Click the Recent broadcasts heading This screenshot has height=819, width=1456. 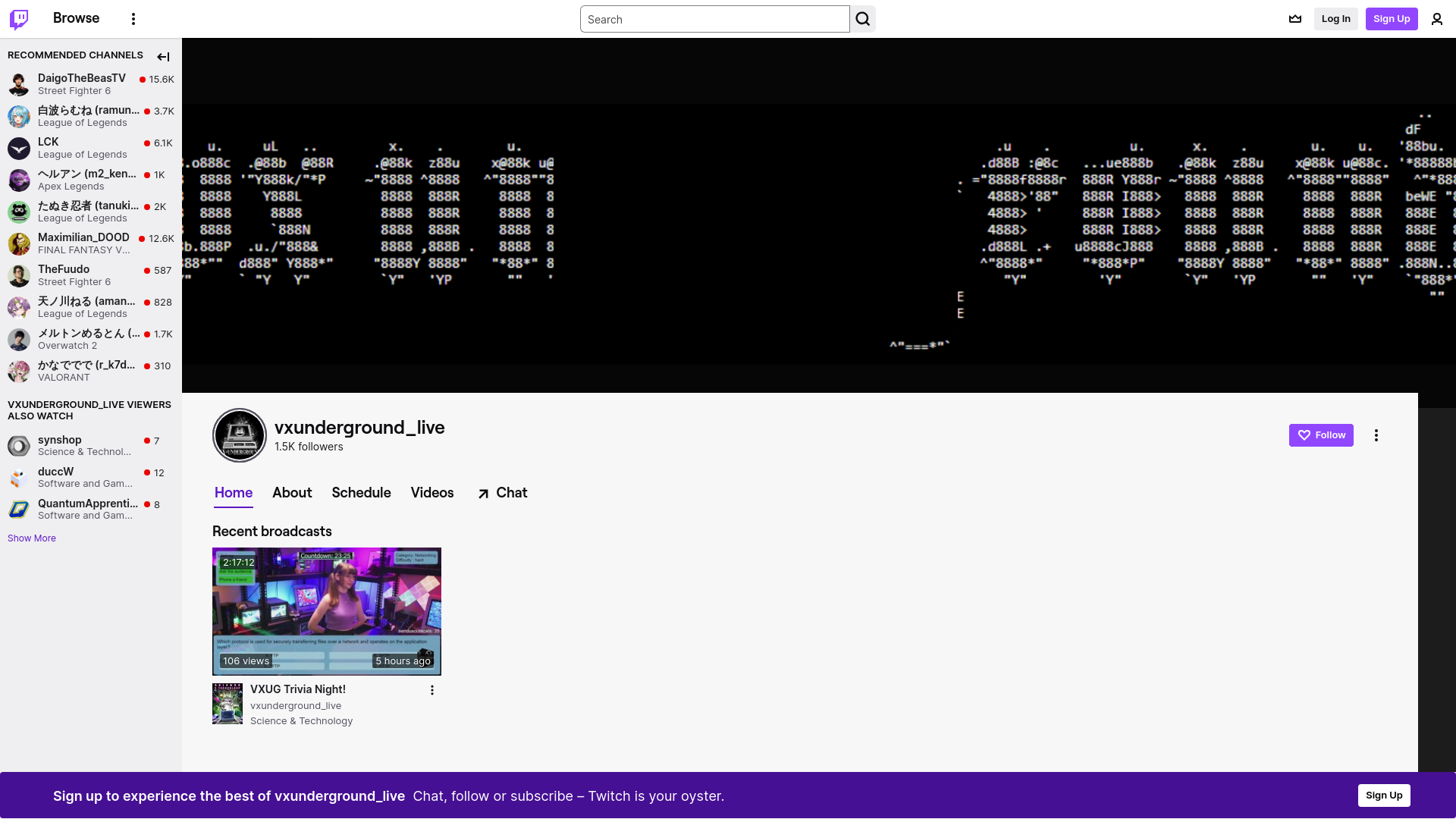click(272, 532)
